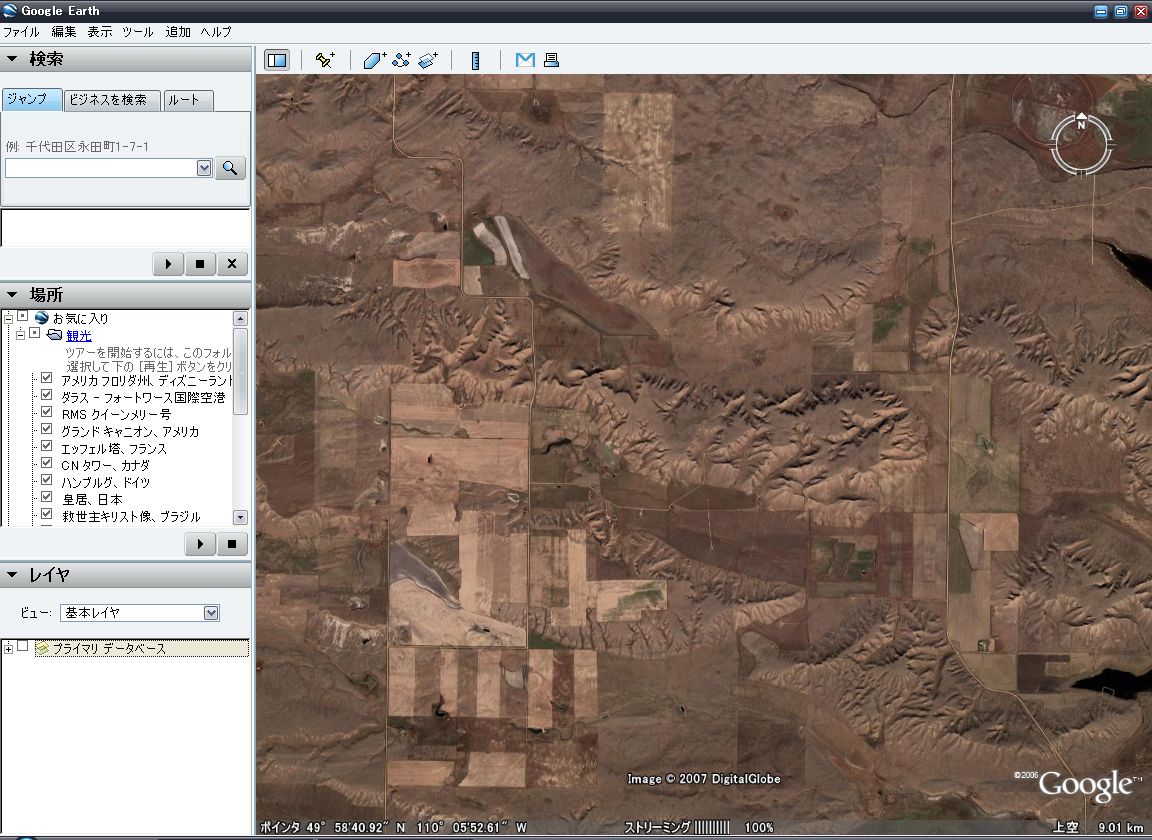Screen dimensions: 1152x840
Task: Open the ファイル menu
Action: pos(21,32)
